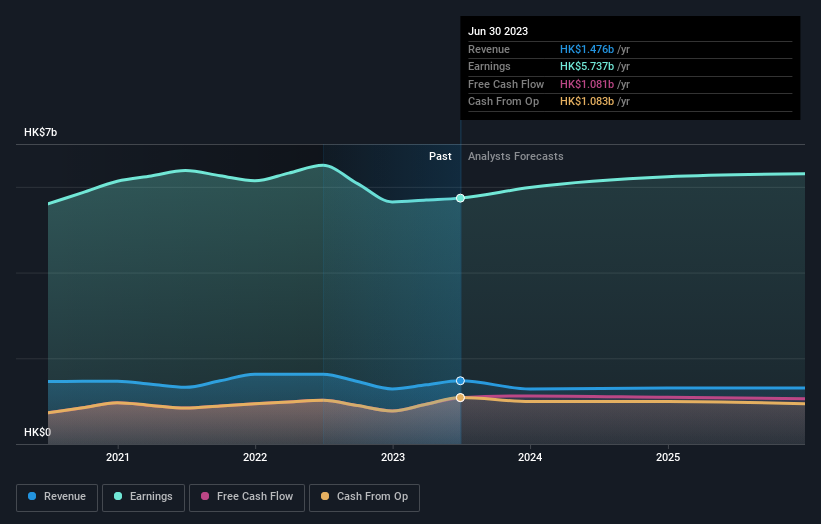Click the HK$7b axis label
Screen dimensions: 821x524
40,132
